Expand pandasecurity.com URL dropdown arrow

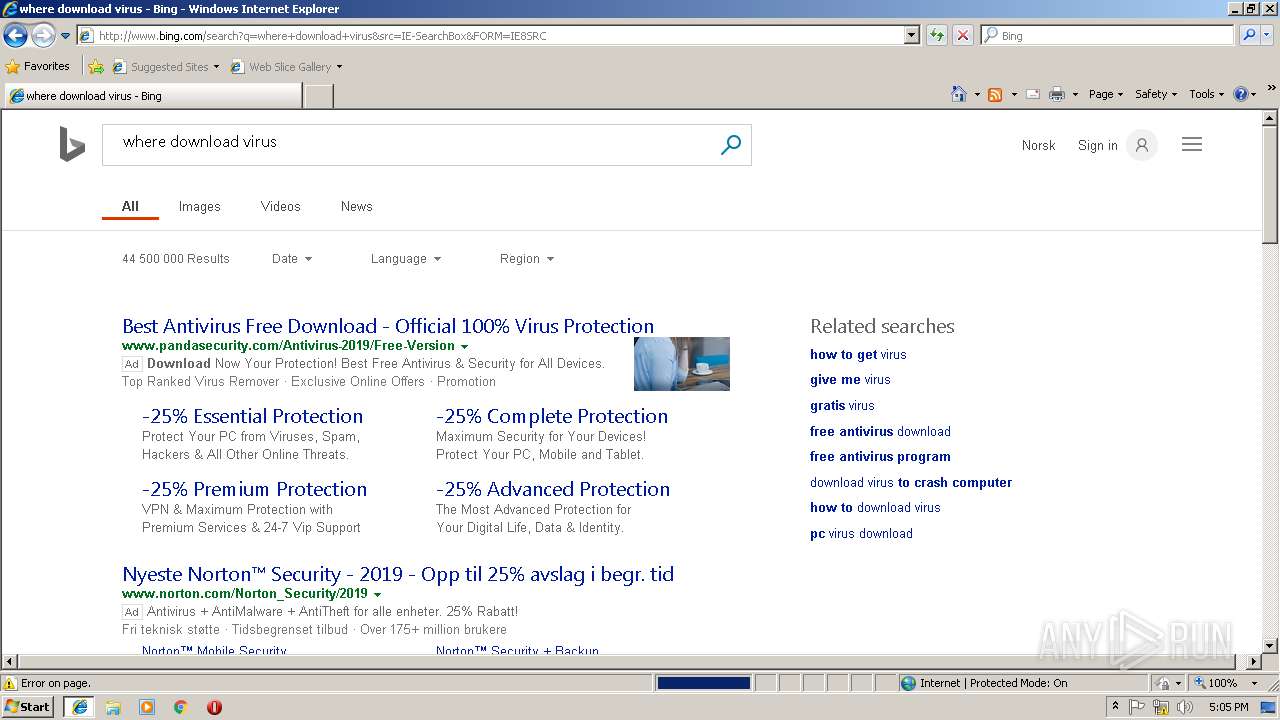tap(464, 346)
